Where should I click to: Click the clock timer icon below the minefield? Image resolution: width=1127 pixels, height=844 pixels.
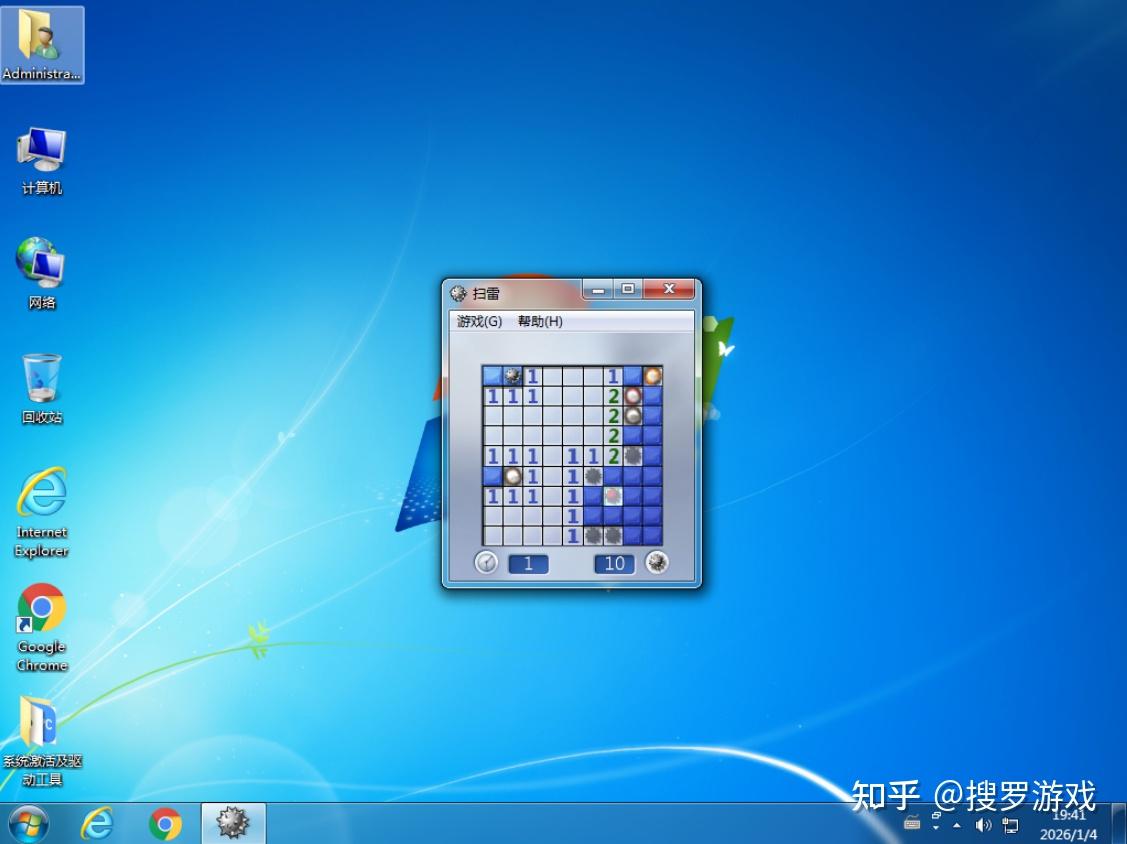(x=487, y=562)
